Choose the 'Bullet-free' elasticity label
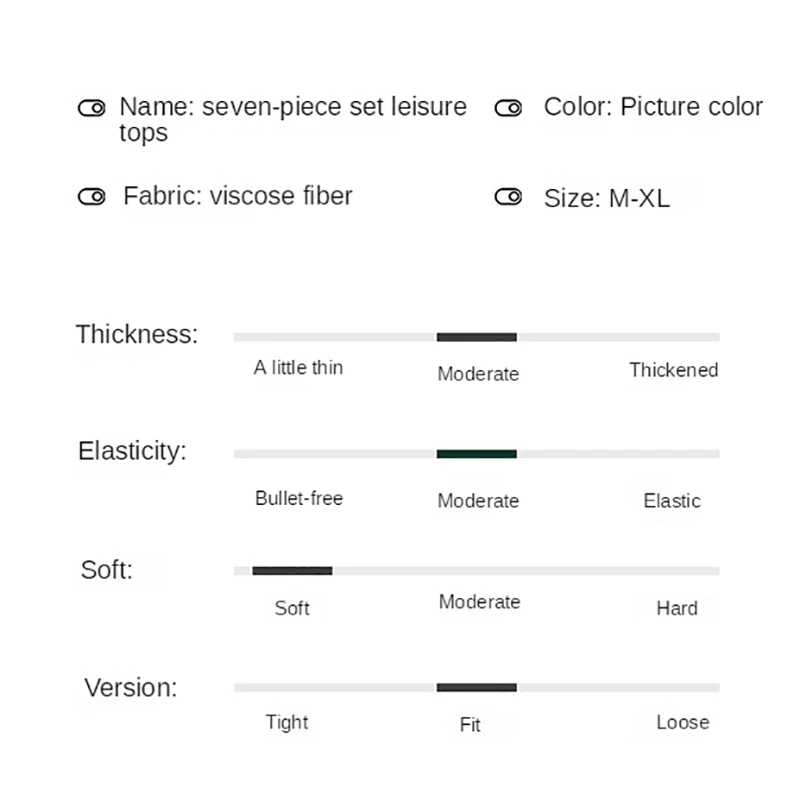This screenshot has width=800, height=800. [x=299, y=498]
